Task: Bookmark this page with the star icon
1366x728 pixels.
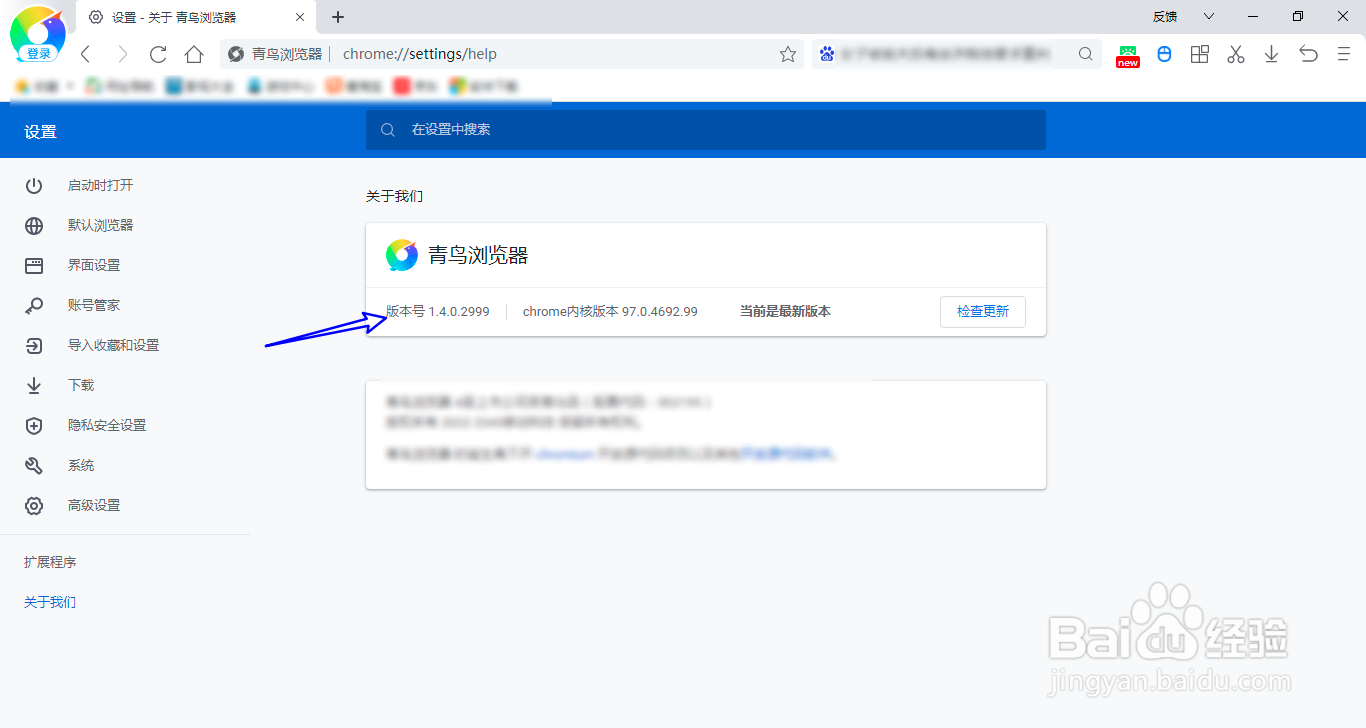Action: (788, 54)
